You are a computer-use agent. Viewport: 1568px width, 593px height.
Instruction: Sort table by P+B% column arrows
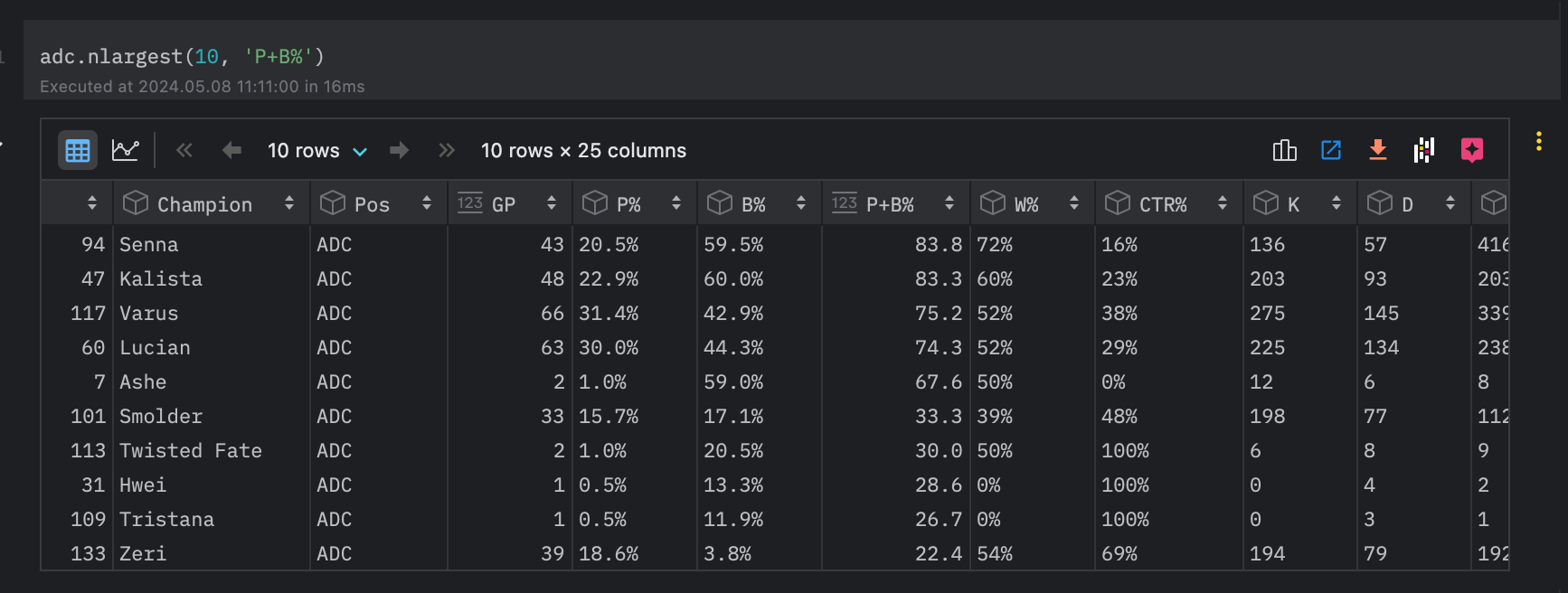(949, 203)
